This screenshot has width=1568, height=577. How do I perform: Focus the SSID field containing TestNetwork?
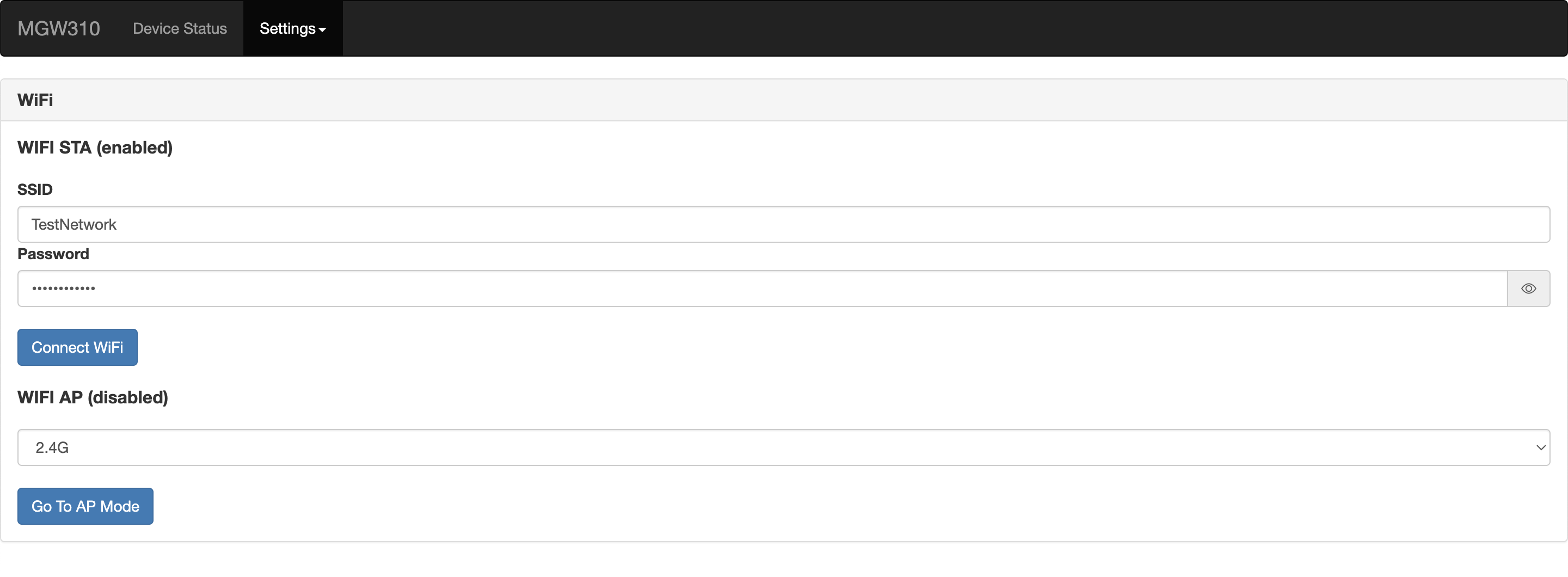coord(783,225)
